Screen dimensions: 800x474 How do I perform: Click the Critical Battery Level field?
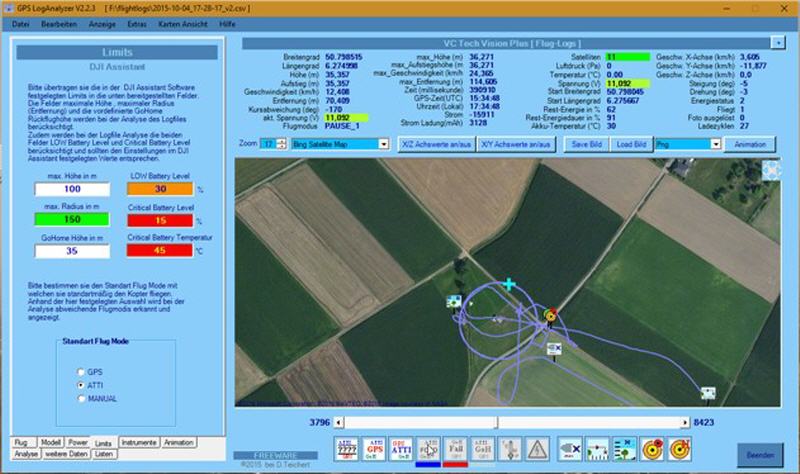coord(160,220)
